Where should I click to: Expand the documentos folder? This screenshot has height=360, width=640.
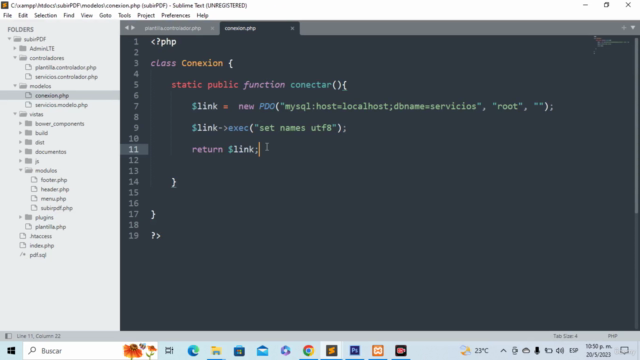[20, 152]
